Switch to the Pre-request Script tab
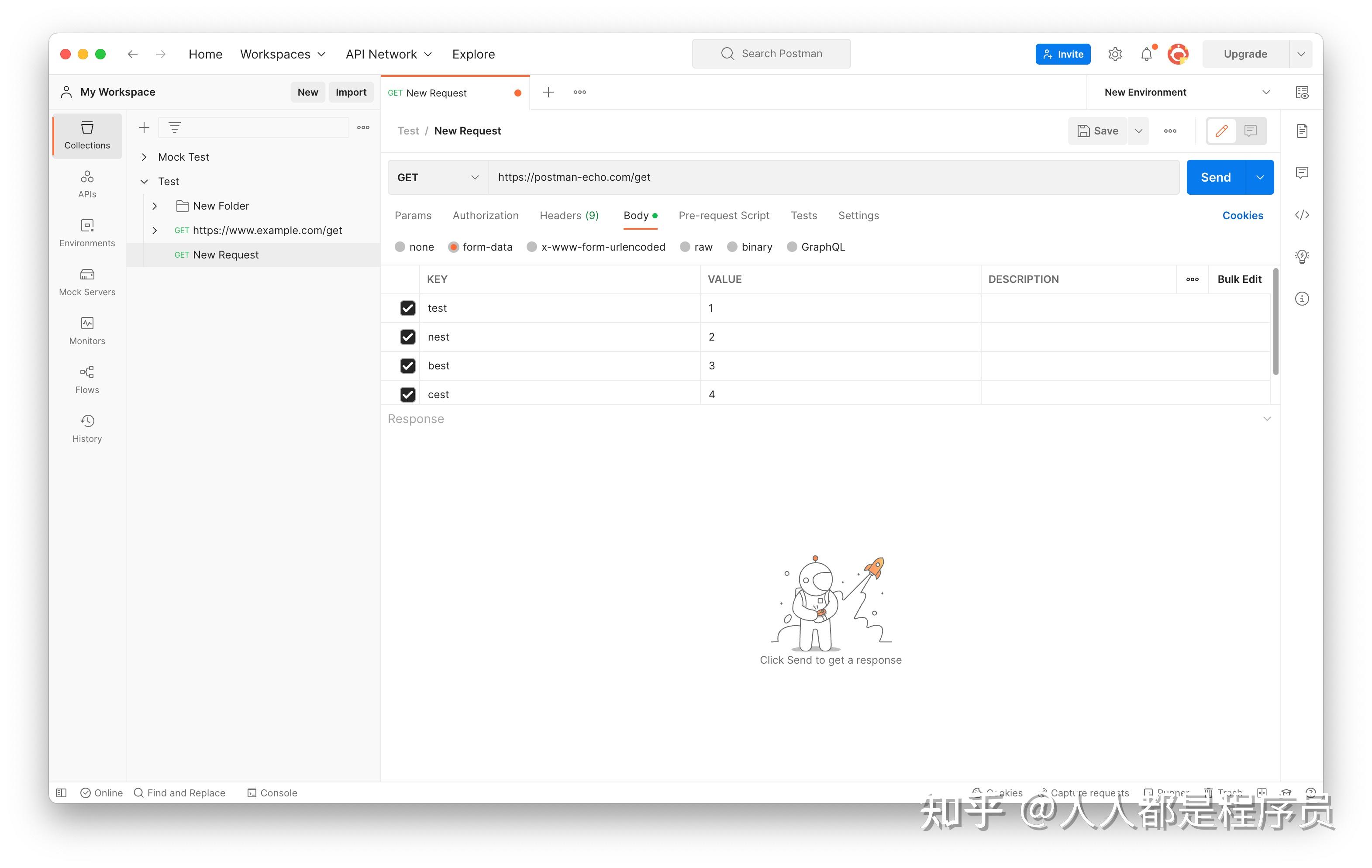 coord(723,215)
